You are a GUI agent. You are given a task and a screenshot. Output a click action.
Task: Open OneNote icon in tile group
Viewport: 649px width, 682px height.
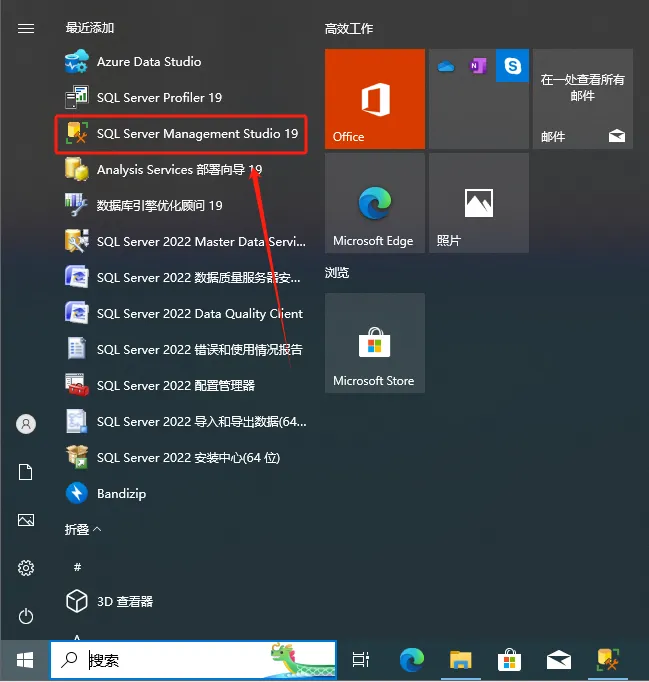pyautogui.click(x=478, y=66)
